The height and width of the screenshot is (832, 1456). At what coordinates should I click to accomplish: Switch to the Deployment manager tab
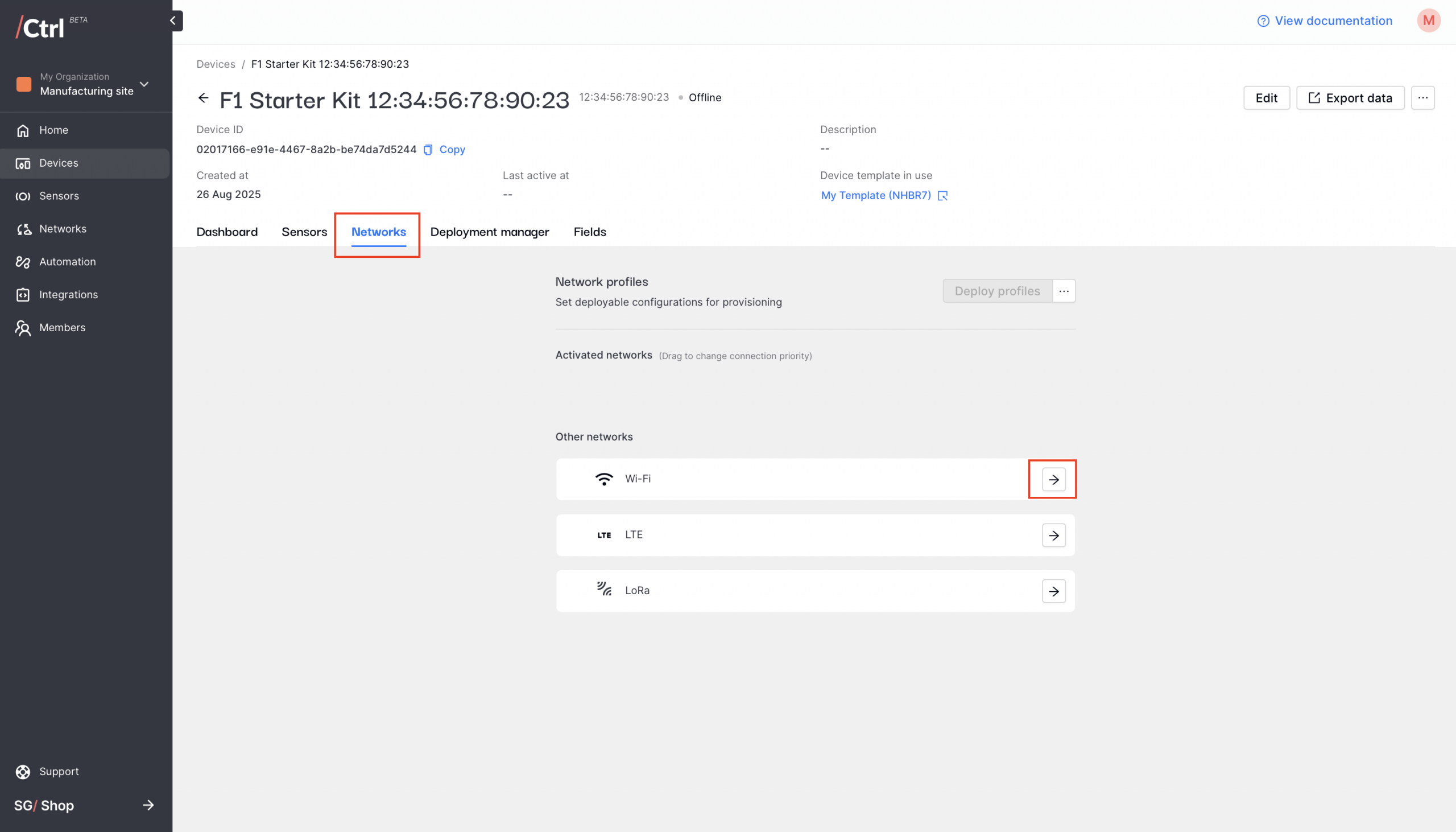pyautogui.click(x=489, y=232)
